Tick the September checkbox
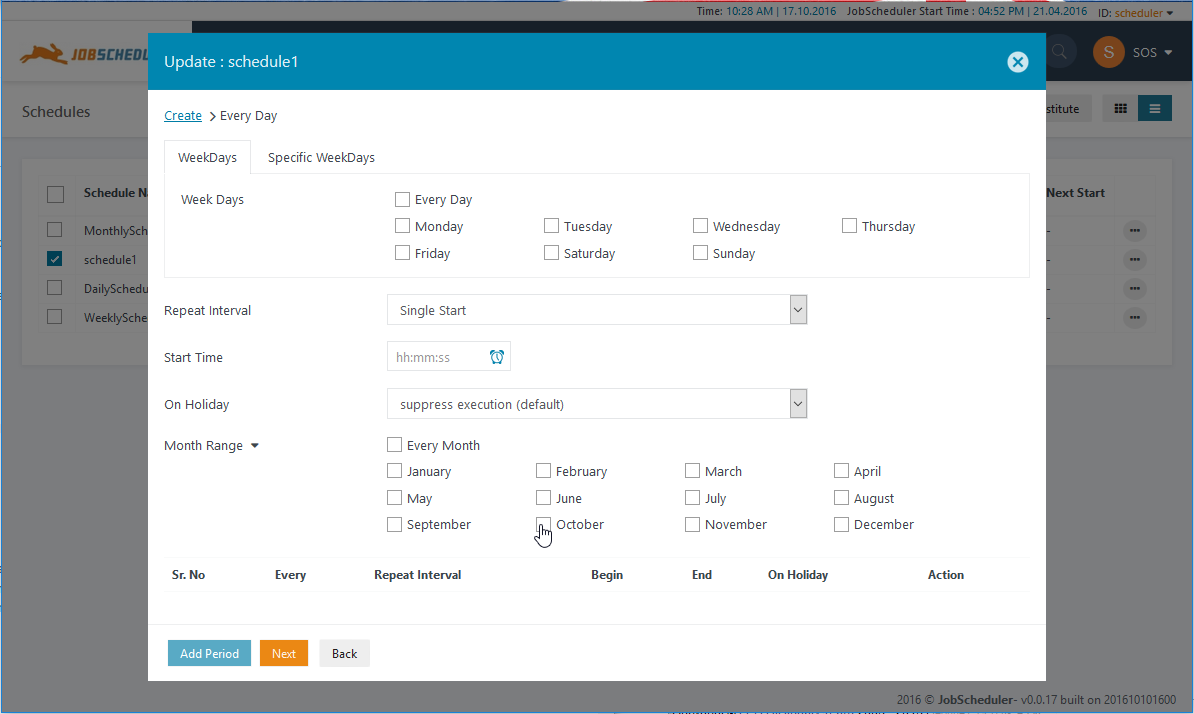 pos(394,524)
